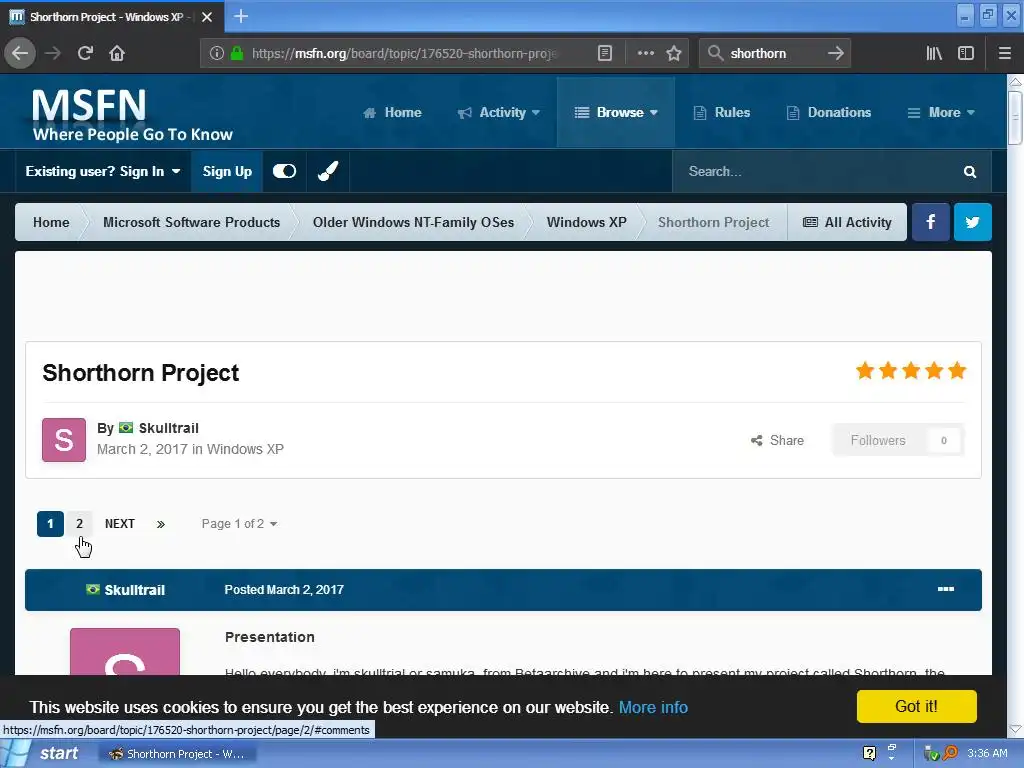Click the Followers button

pyautogui.click(x=898, y=440)
